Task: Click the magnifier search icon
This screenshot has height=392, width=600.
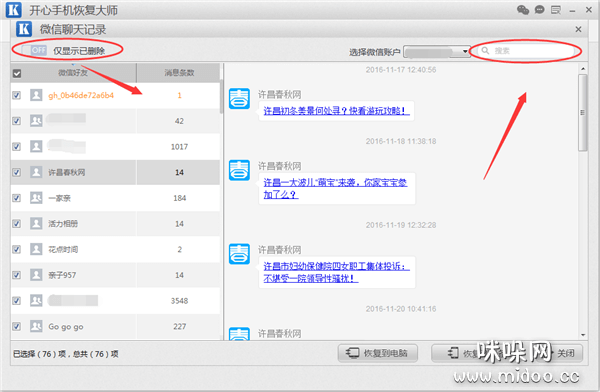Action: (x=485, y=51)
